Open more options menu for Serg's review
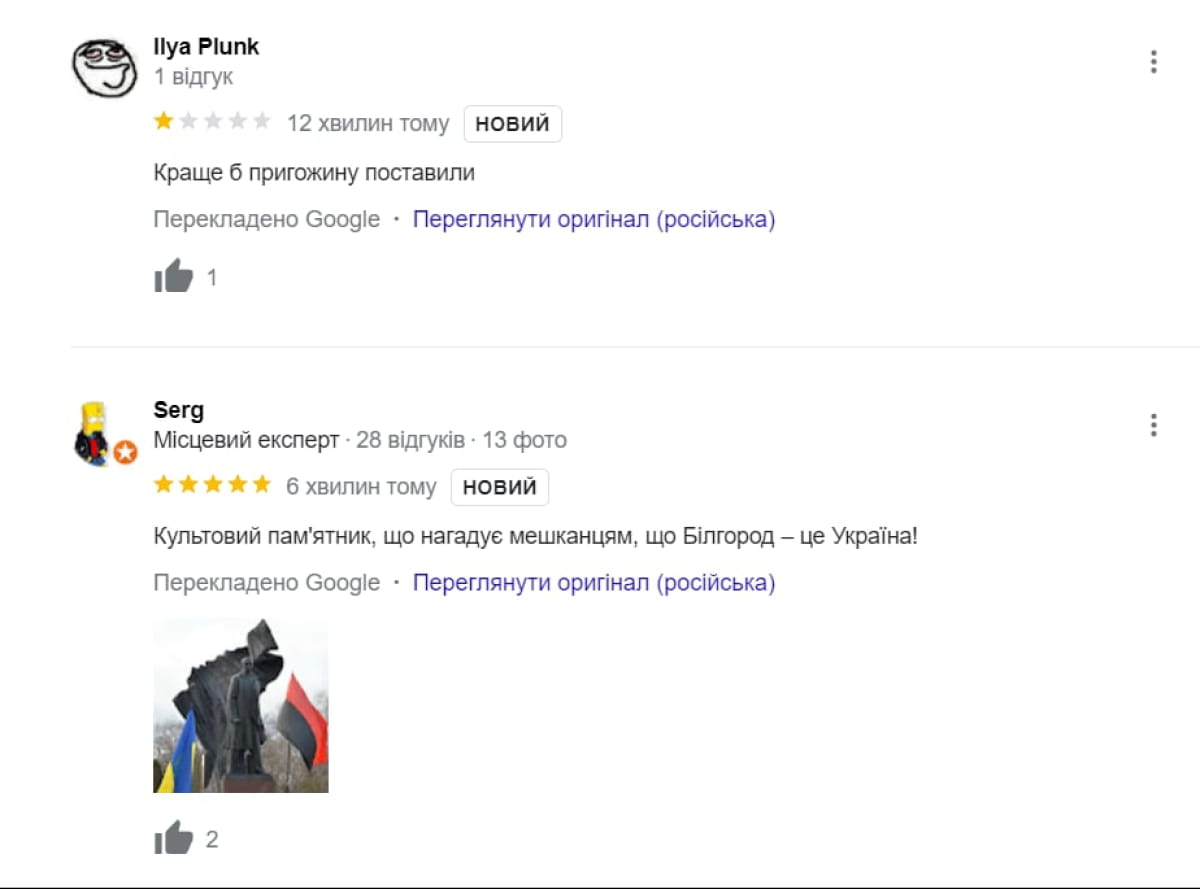Screen dimensions: 1200x889 [x=1153, y=426]
